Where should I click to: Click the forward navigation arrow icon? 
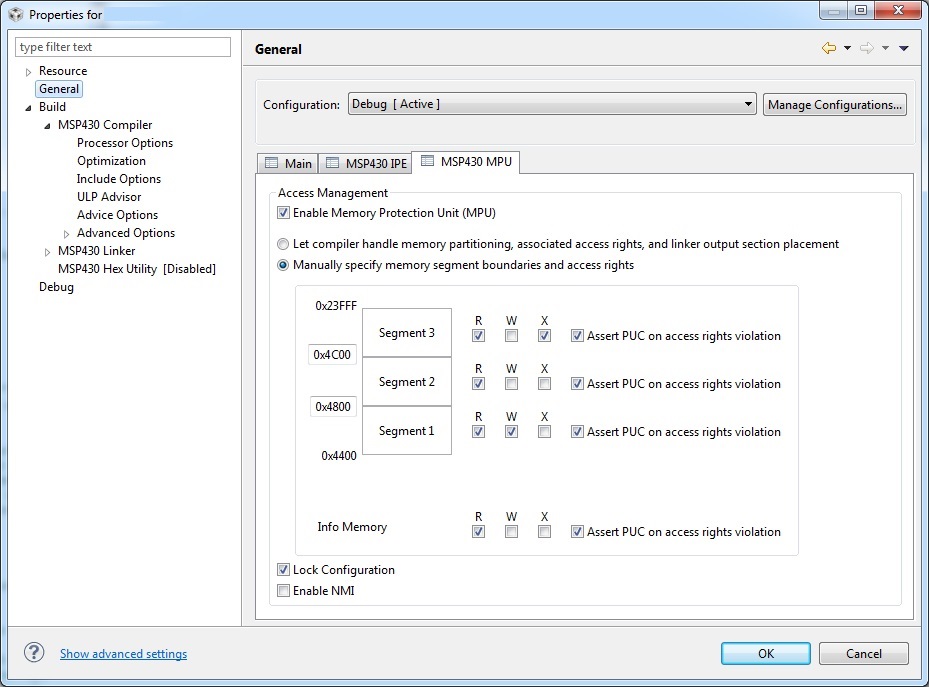click(x=867, y=48)
